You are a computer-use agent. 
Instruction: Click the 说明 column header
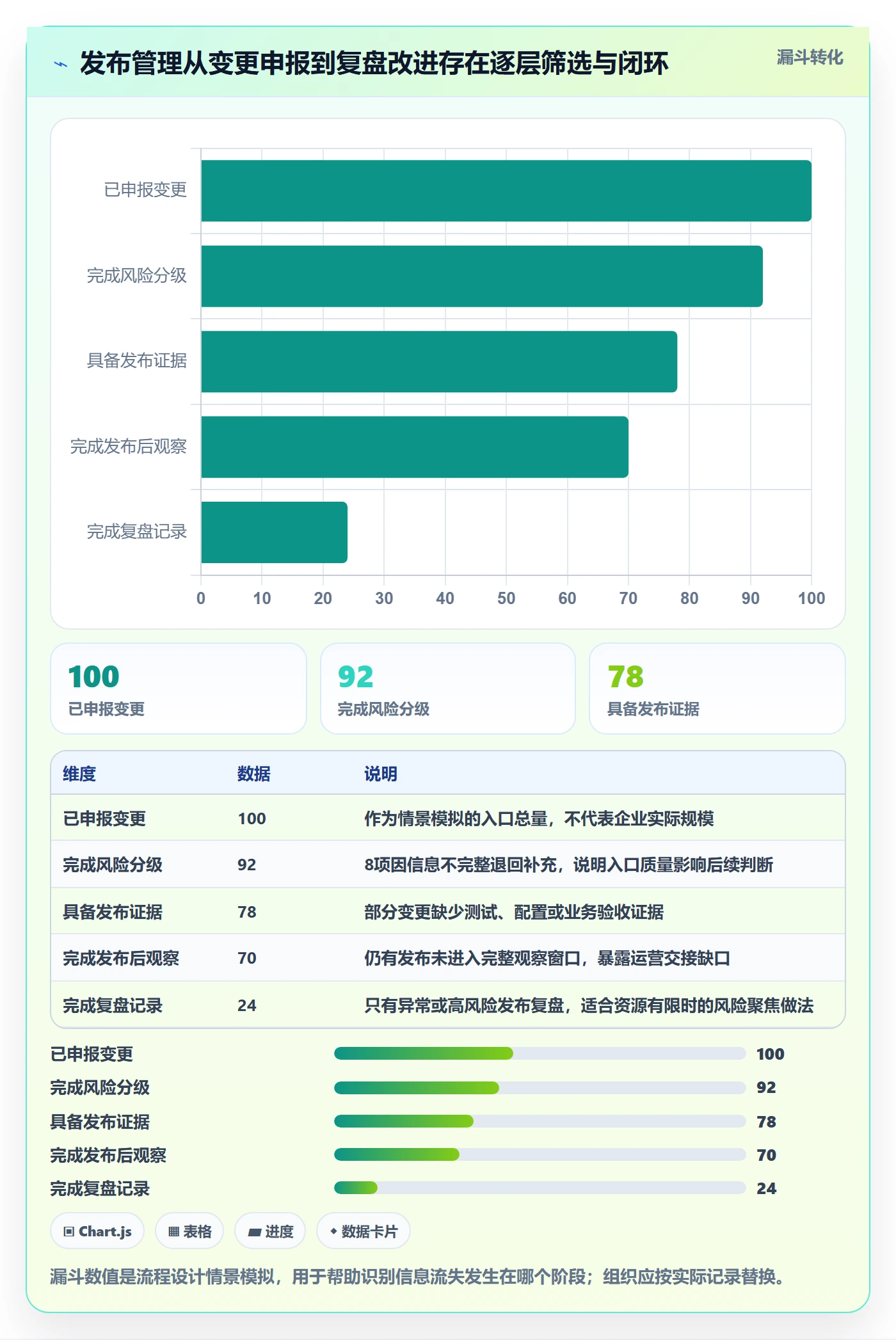click(x=381, y=774)
